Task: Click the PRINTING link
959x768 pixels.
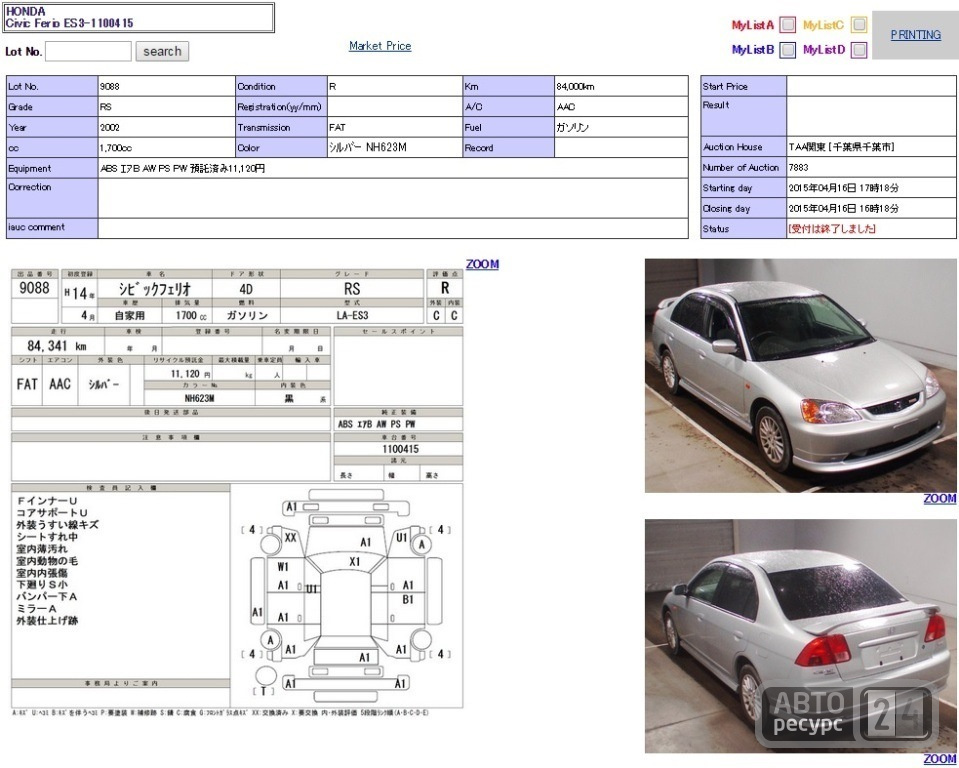Action: [916, 35]
